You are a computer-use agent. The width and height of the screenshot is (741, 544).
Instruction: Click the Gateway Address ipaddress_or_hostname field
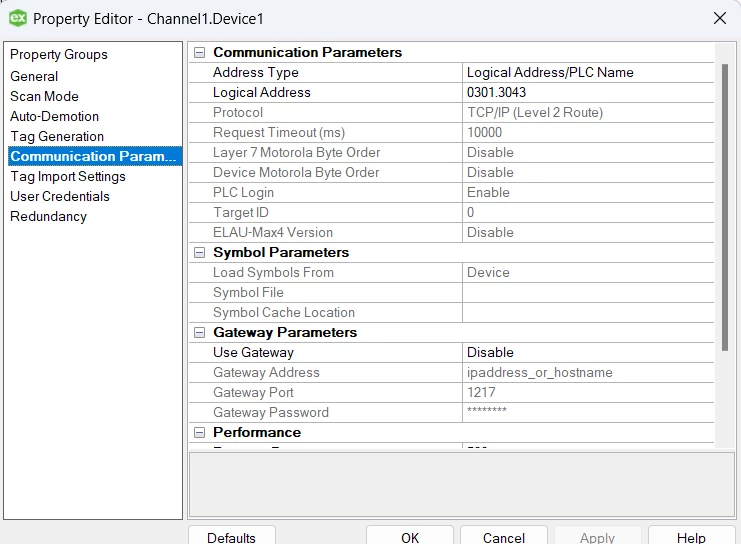click(588, 372)
